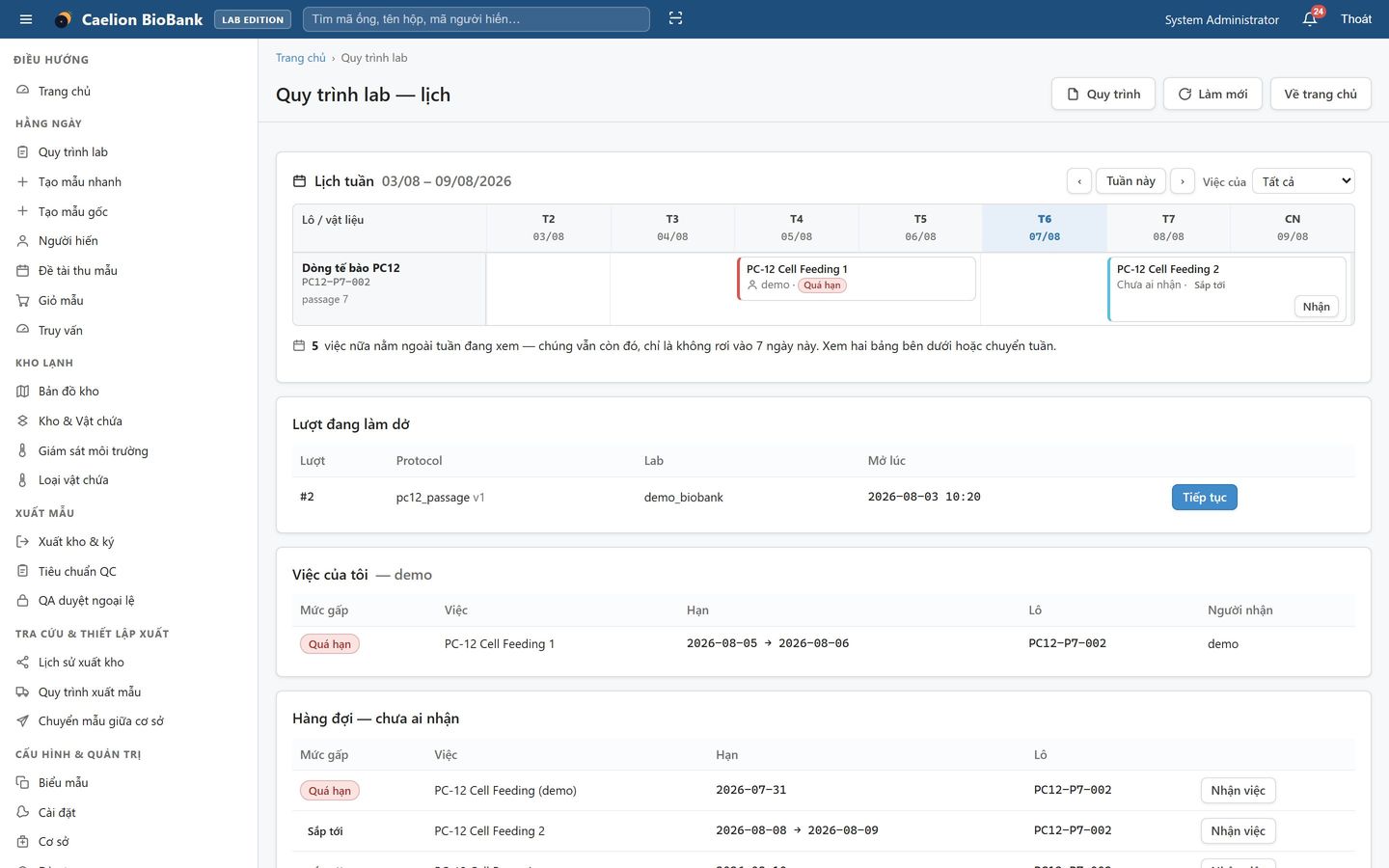Image resolution: width=1389 pixels, height=868 pixels.
Task: Toggle the hamburger navigation menu
Action: pyautogui.click(x=26, y=19)
